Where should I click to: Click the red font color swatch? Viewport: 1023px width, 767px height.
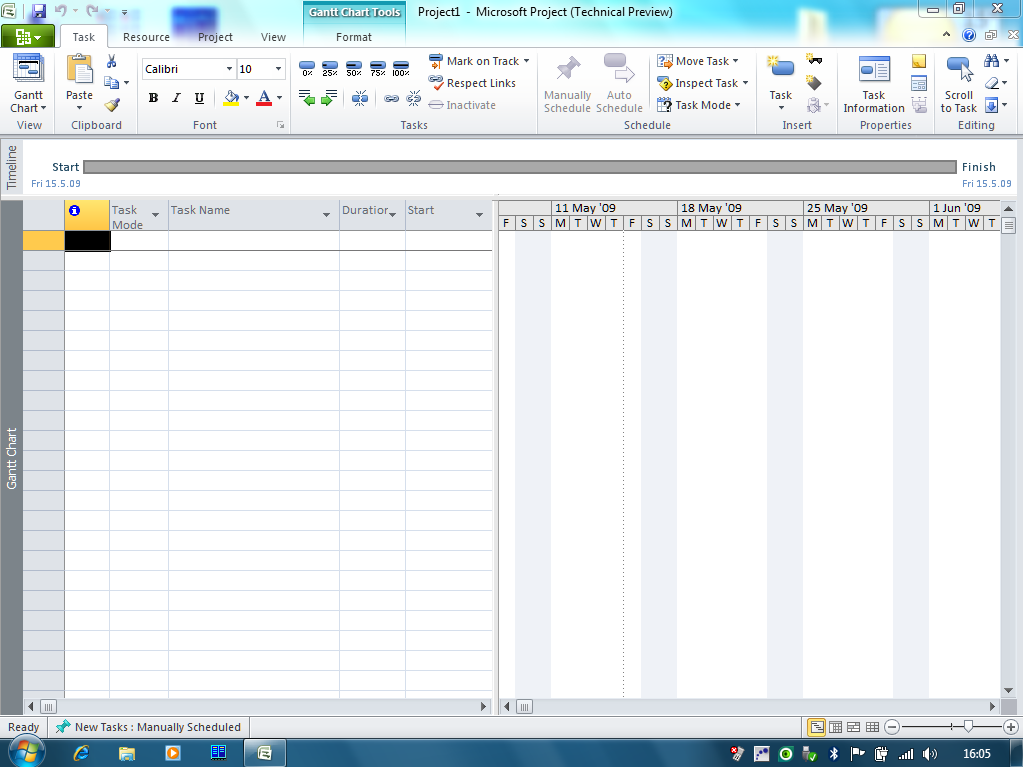[264, 98]
